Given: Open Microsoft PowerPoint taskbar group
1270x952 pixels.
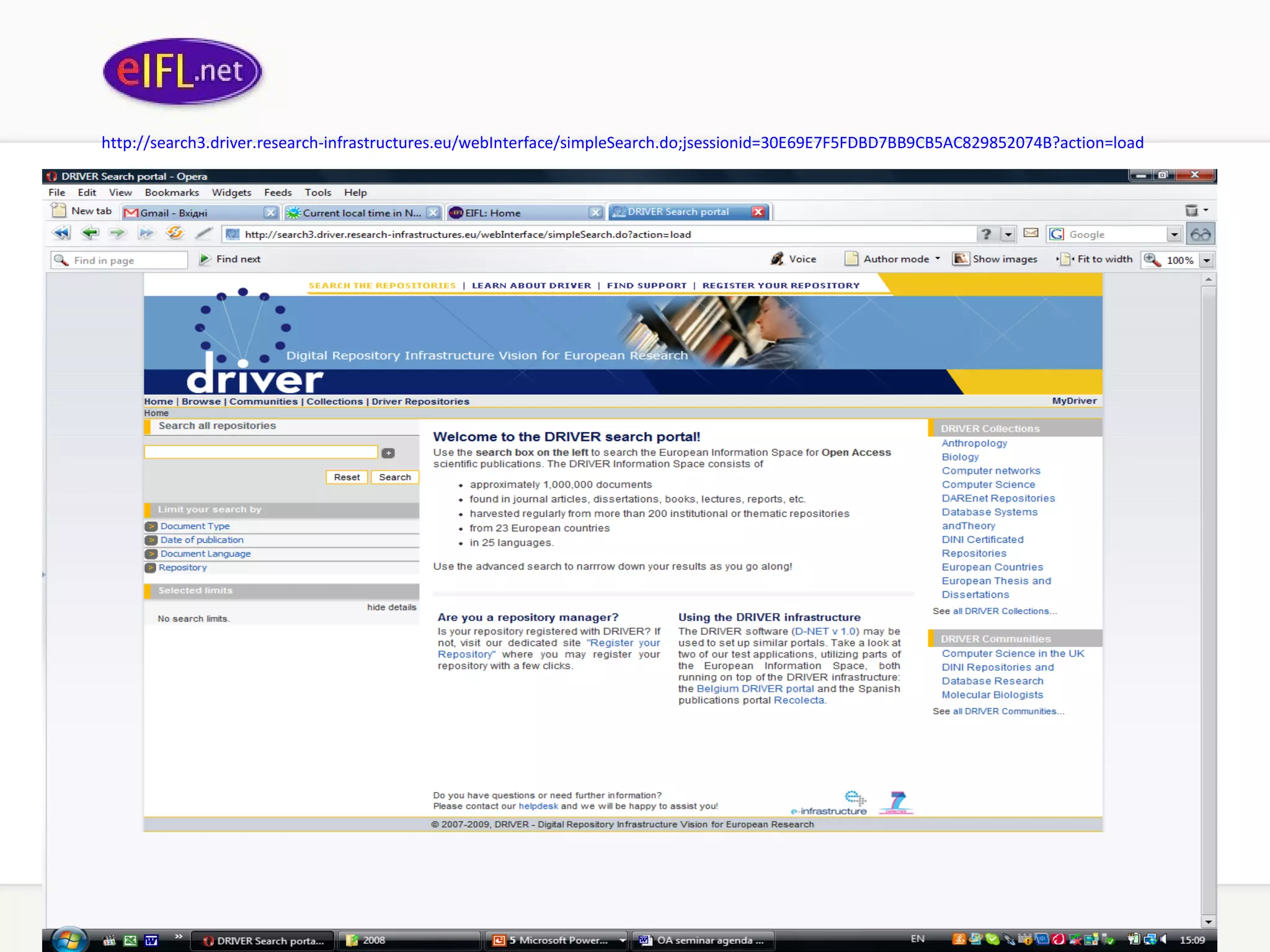Looking at the screenshot, I should click(x=557, y=940).
